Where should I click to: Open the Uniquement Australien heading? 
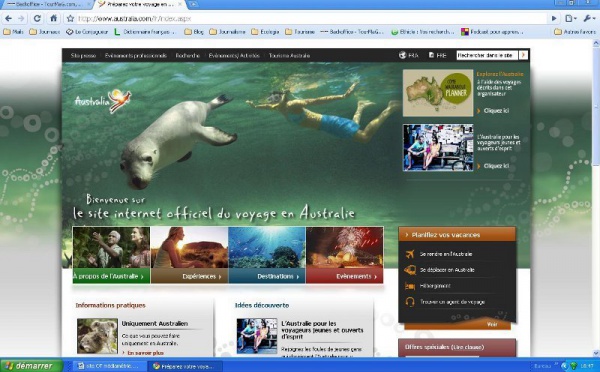(155, 323)
